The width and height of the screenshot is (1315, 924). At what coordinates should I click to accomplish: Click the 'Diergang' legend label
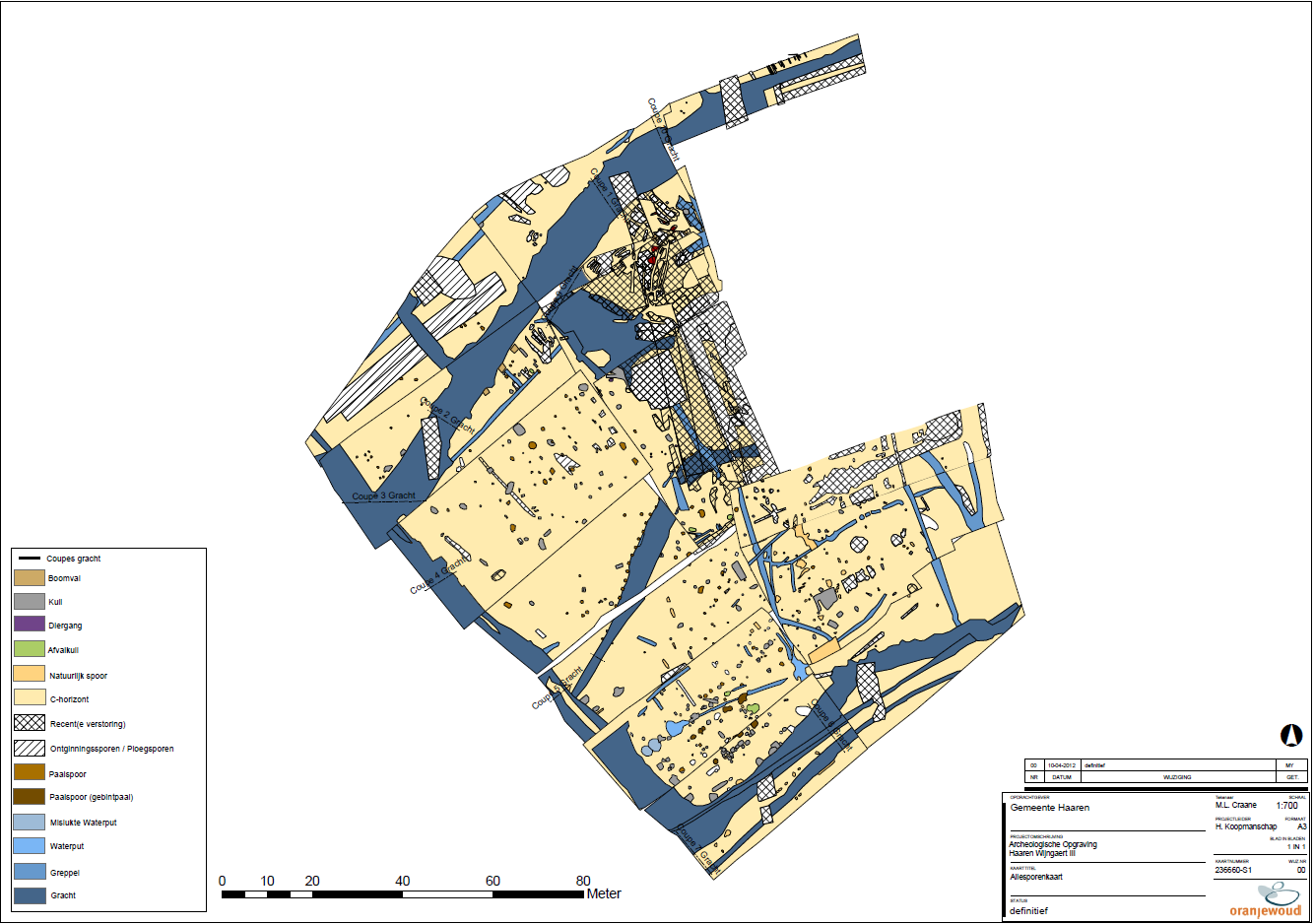66,626
